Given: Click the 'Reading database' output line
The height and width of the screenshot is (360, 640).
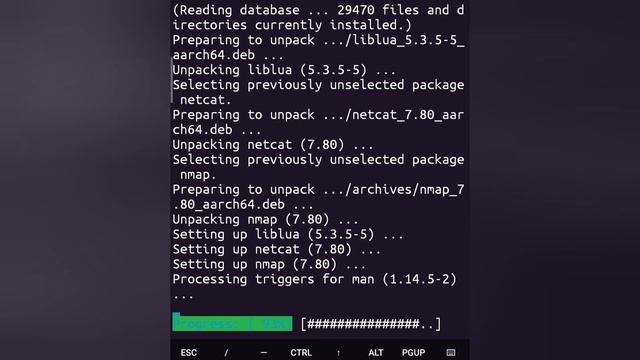Looking at the screenshot, I should [318, 18].
